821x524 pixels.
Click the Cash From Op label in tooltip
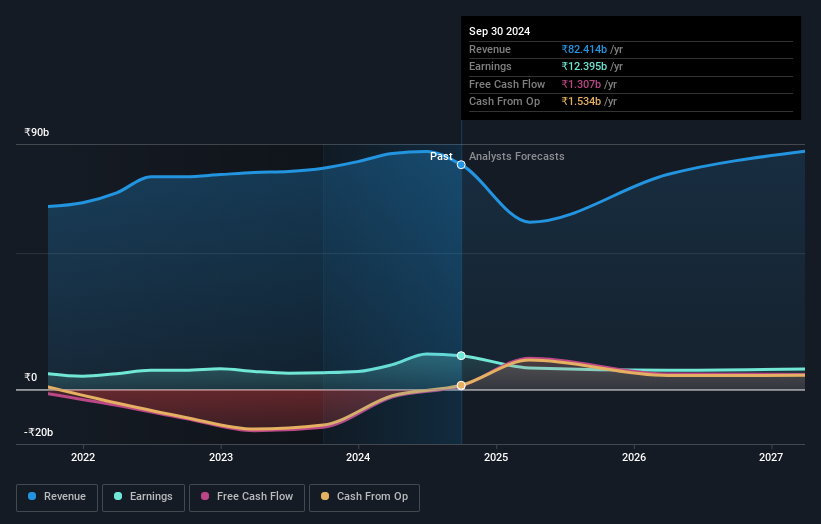505,102
